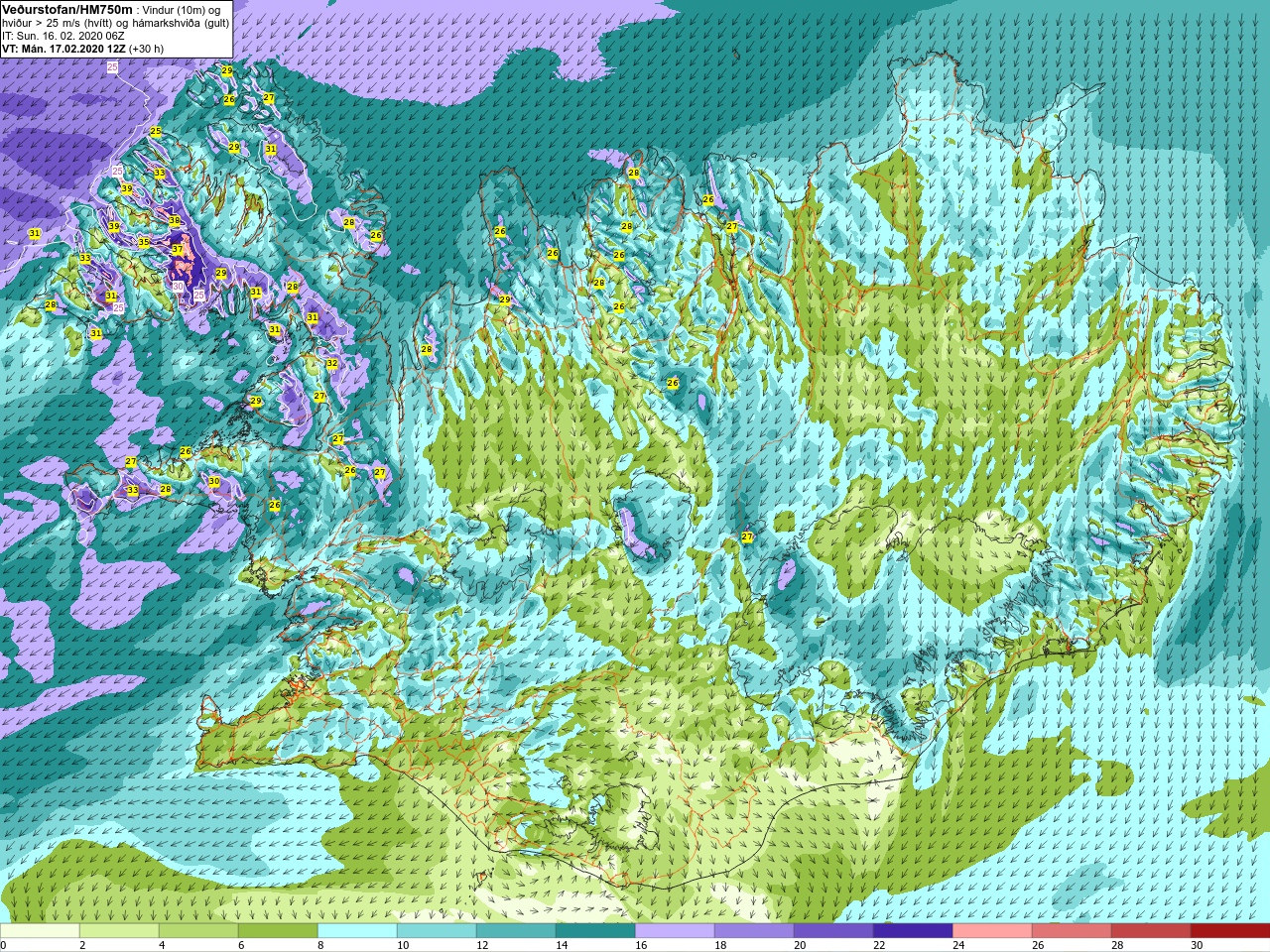
Task: Pick the 24–26 m/s light pink legend swatch
Action: (992, 930)
